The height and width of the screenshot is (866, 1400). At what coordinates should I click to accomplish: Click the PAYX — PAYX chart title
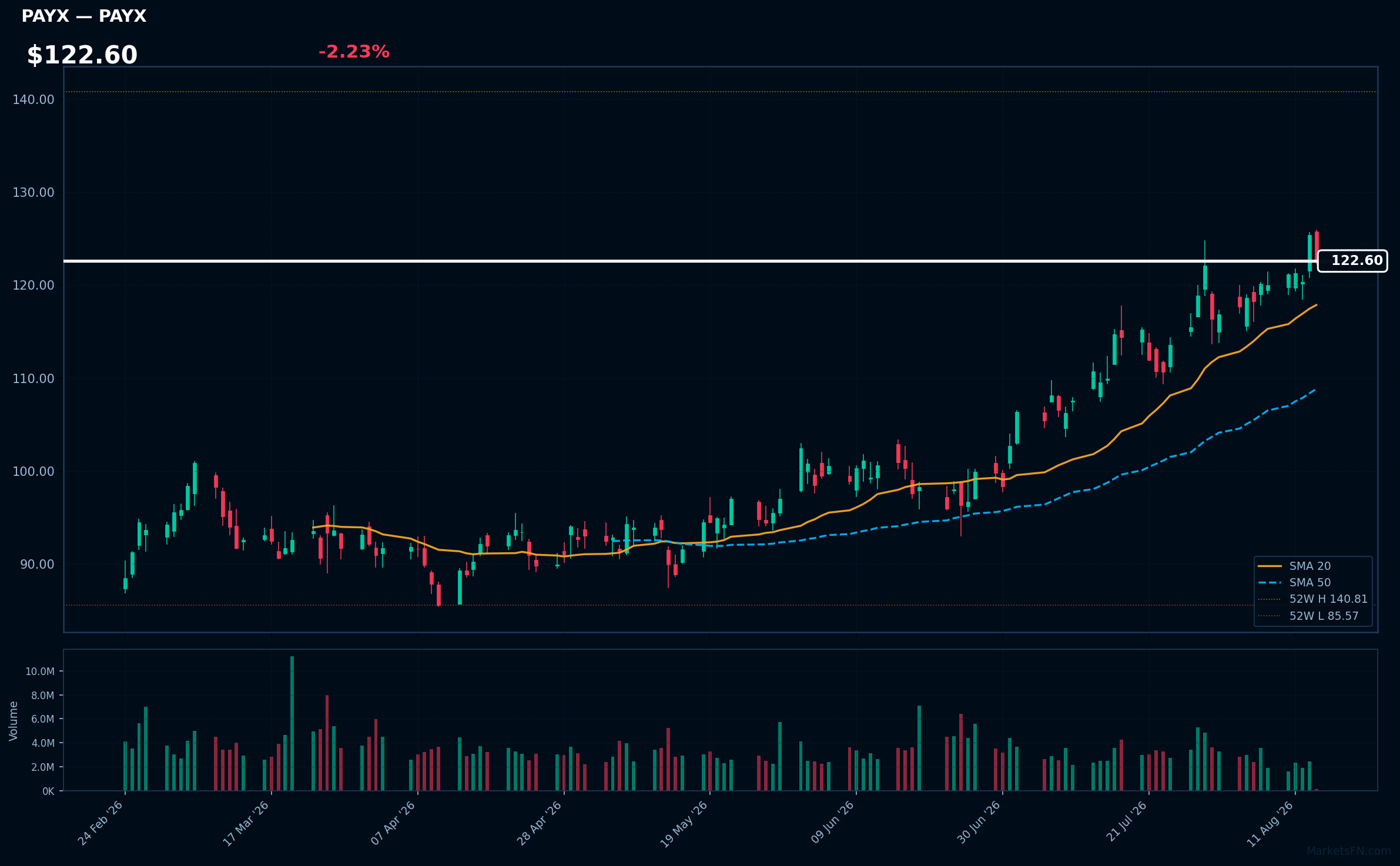coord(84,16)
